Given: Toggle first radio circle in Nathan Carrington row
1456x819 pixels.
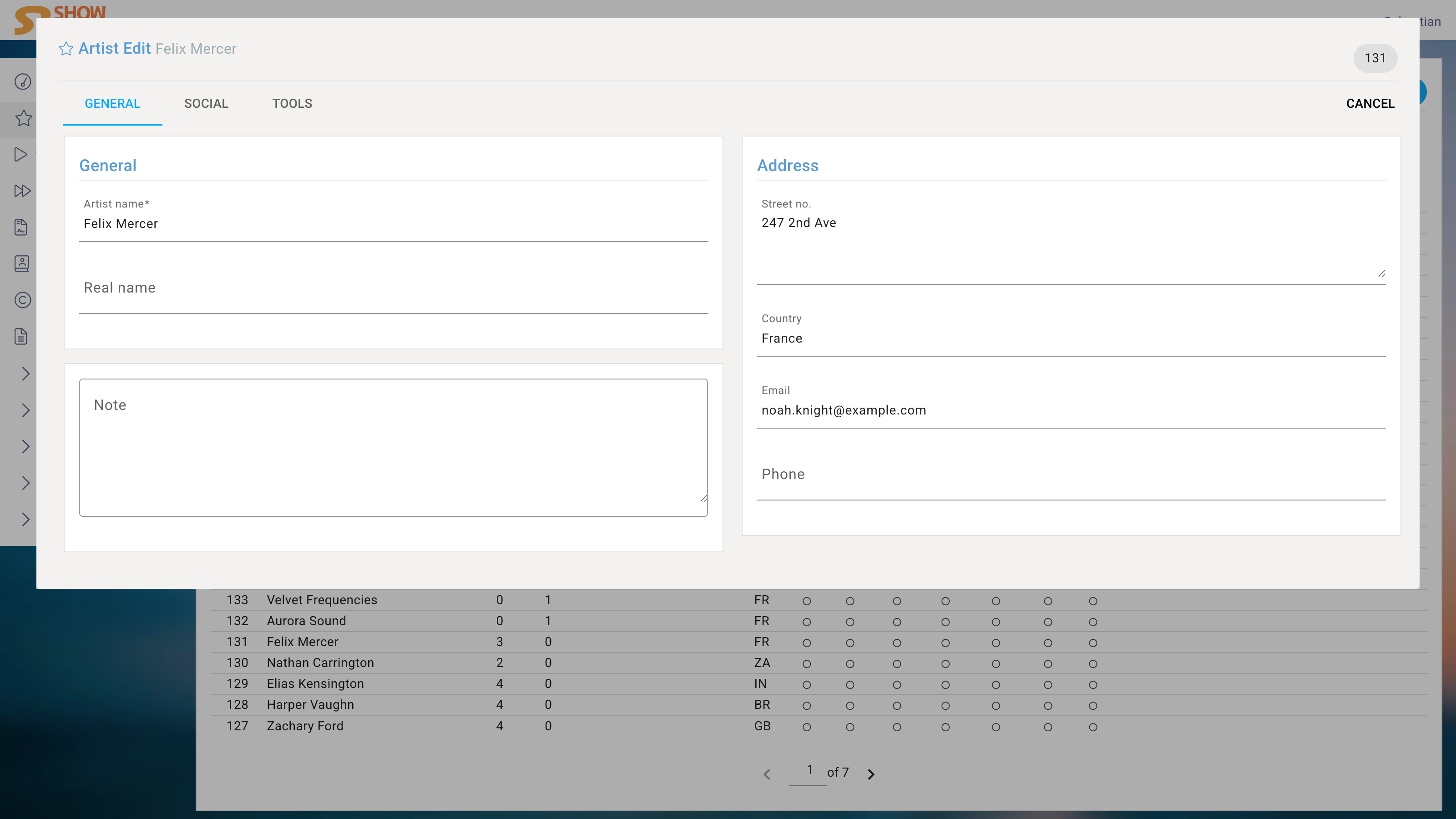Looking at the screenshot, I should (x=807, y=664).
